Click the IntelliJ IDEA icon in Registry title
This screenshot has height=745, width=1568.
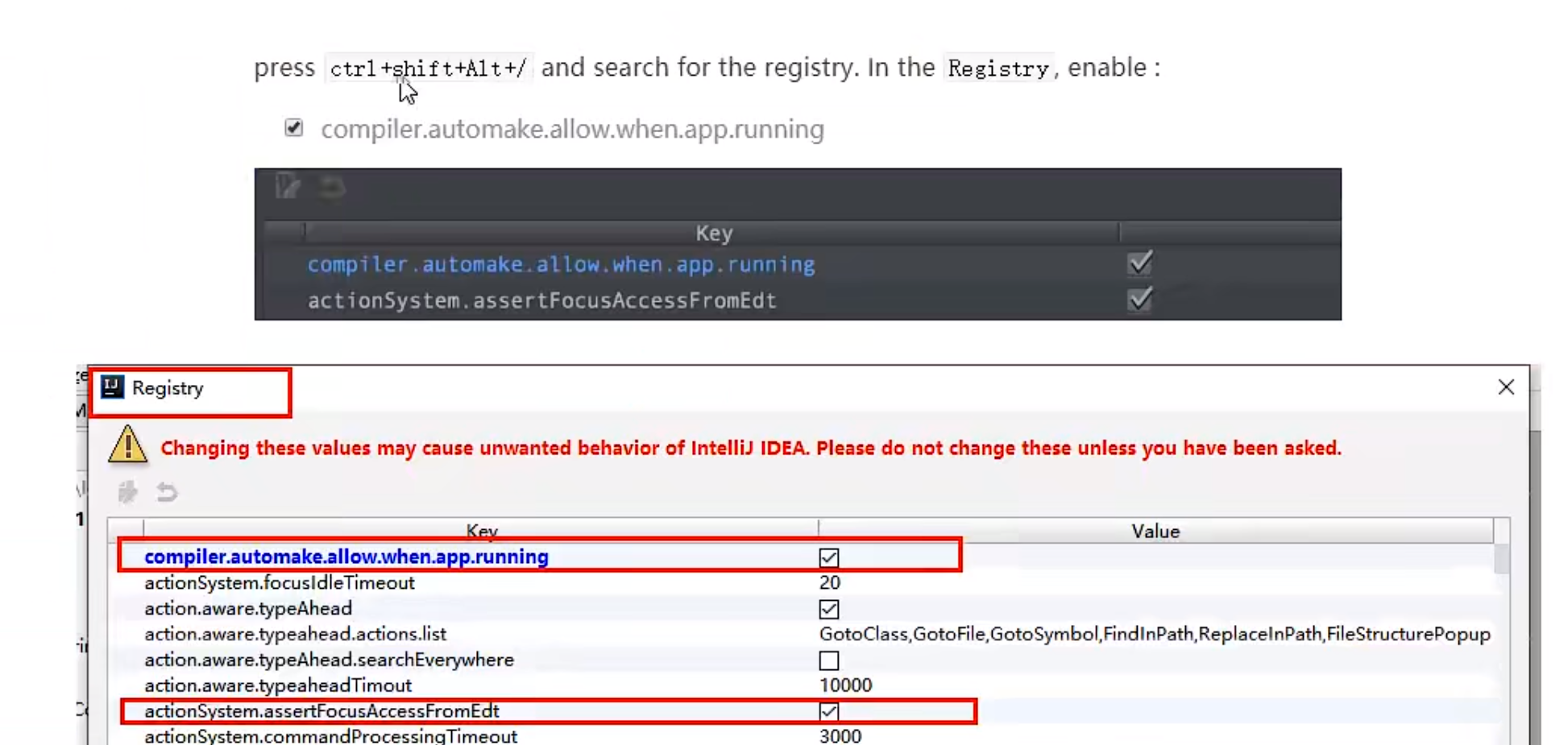point(112,387)
